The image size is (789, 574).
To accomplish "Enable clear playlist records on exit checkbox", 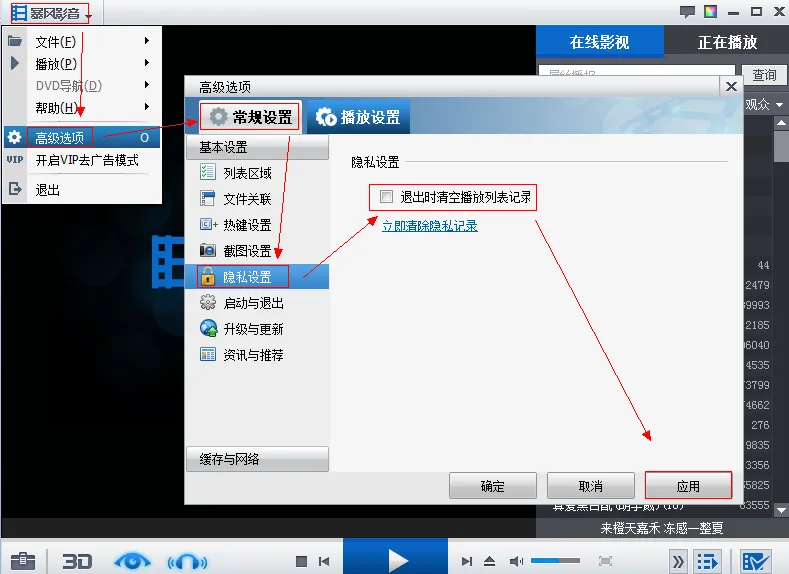I will point(386,196).
